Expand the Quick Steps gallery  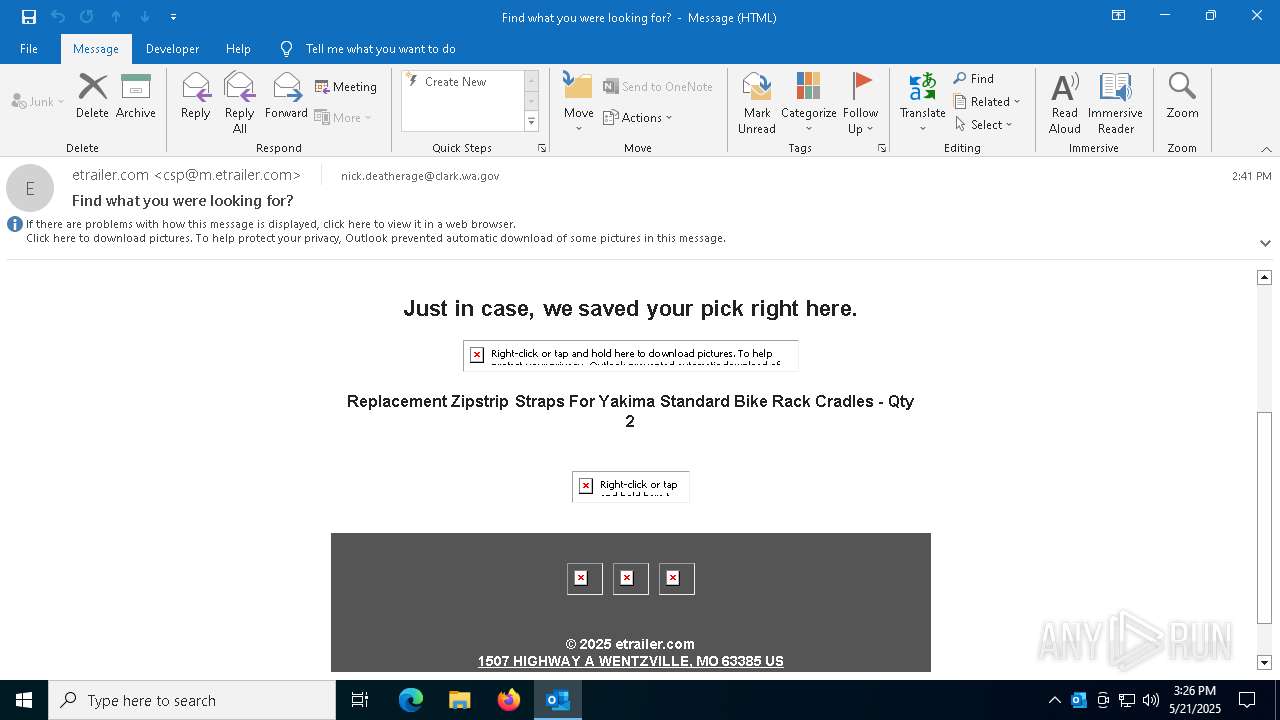pyautogui.click(x=531, y=122)
